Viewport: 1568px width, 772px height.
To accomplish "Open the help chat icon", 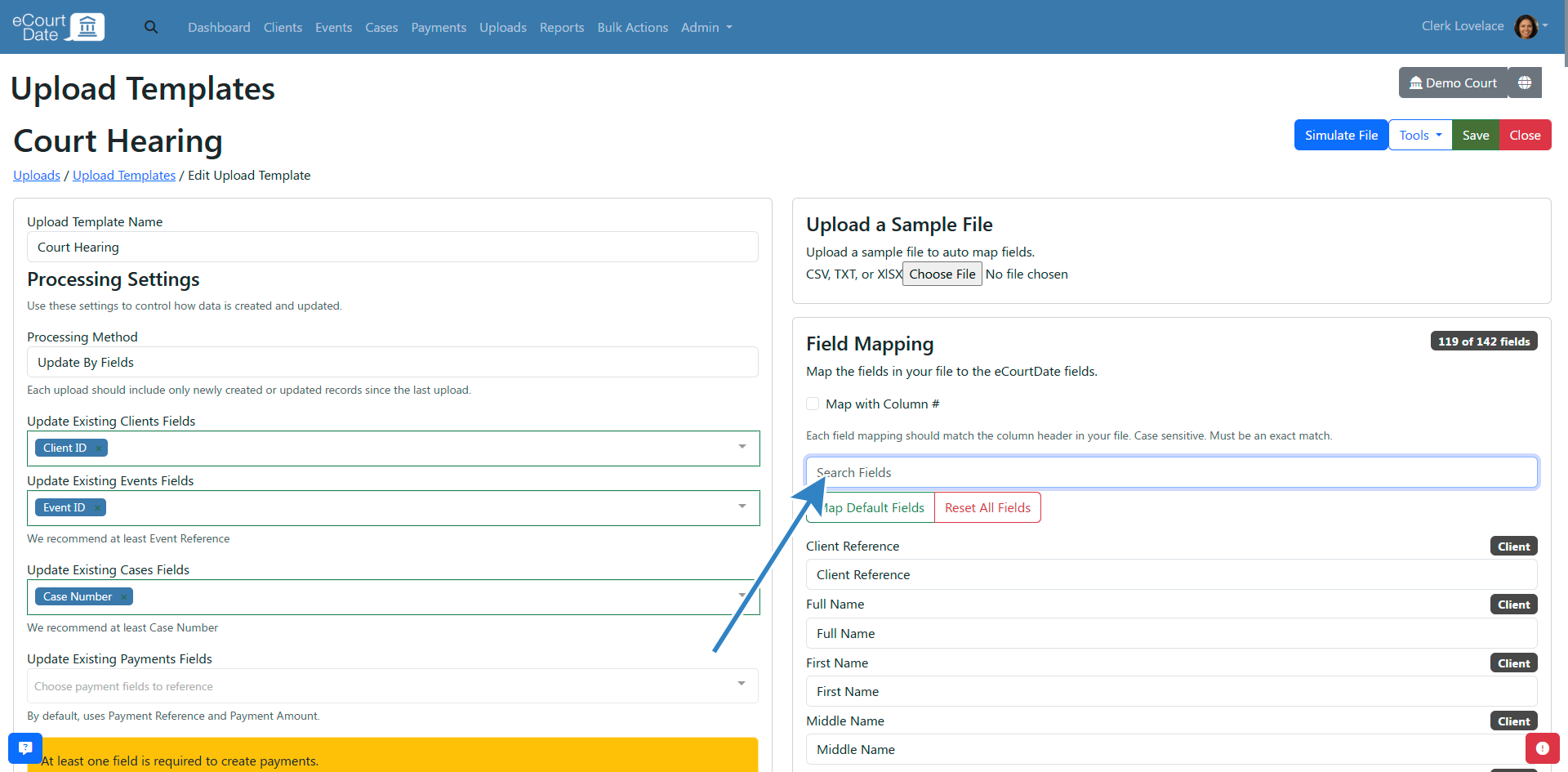I will [x=25, y=747].
